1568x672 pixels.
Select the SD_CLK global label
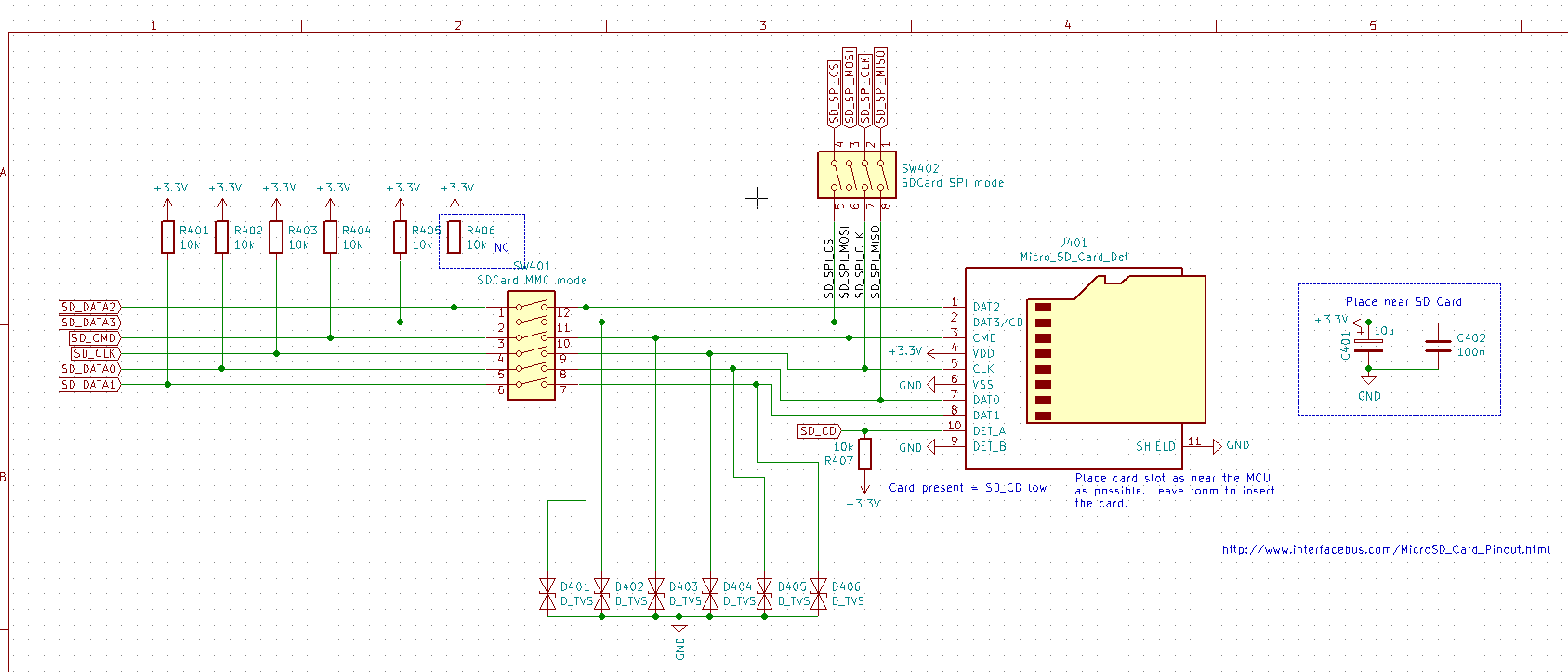[x=95, y=353]
